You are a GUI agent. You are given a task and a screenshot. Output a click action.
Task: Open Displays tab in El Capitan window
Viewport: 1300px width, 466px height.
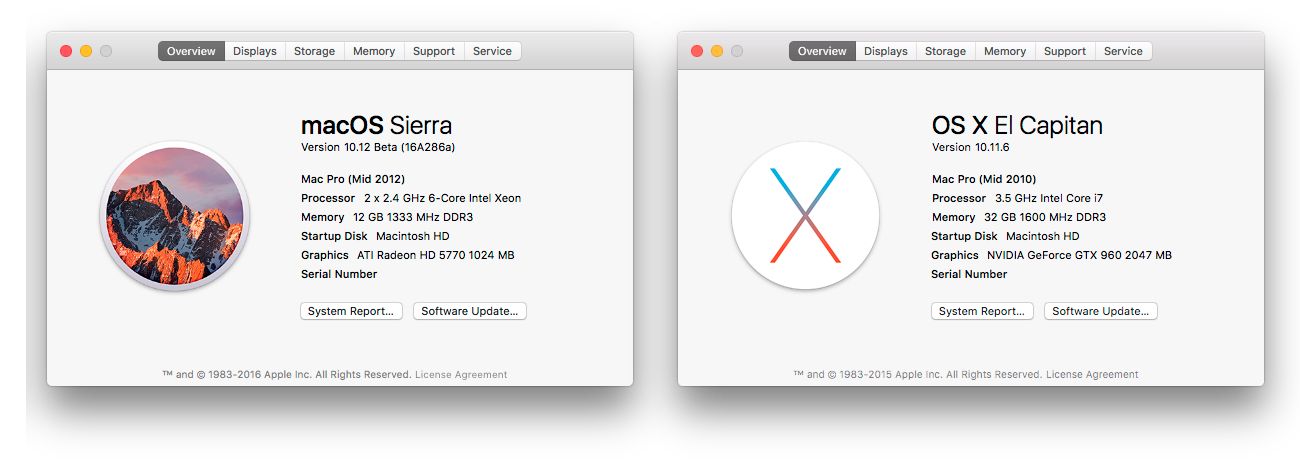tap(886, 51)
